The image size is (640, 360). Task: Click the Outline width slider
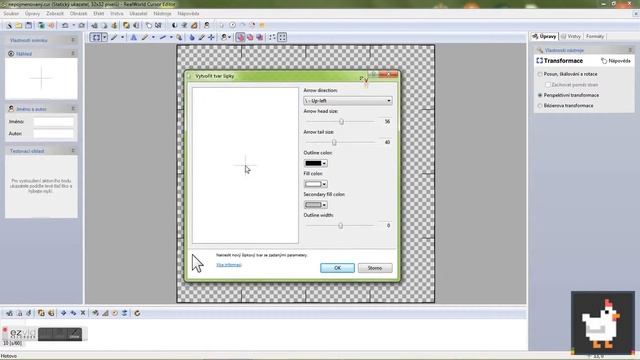tap(340, 226)
